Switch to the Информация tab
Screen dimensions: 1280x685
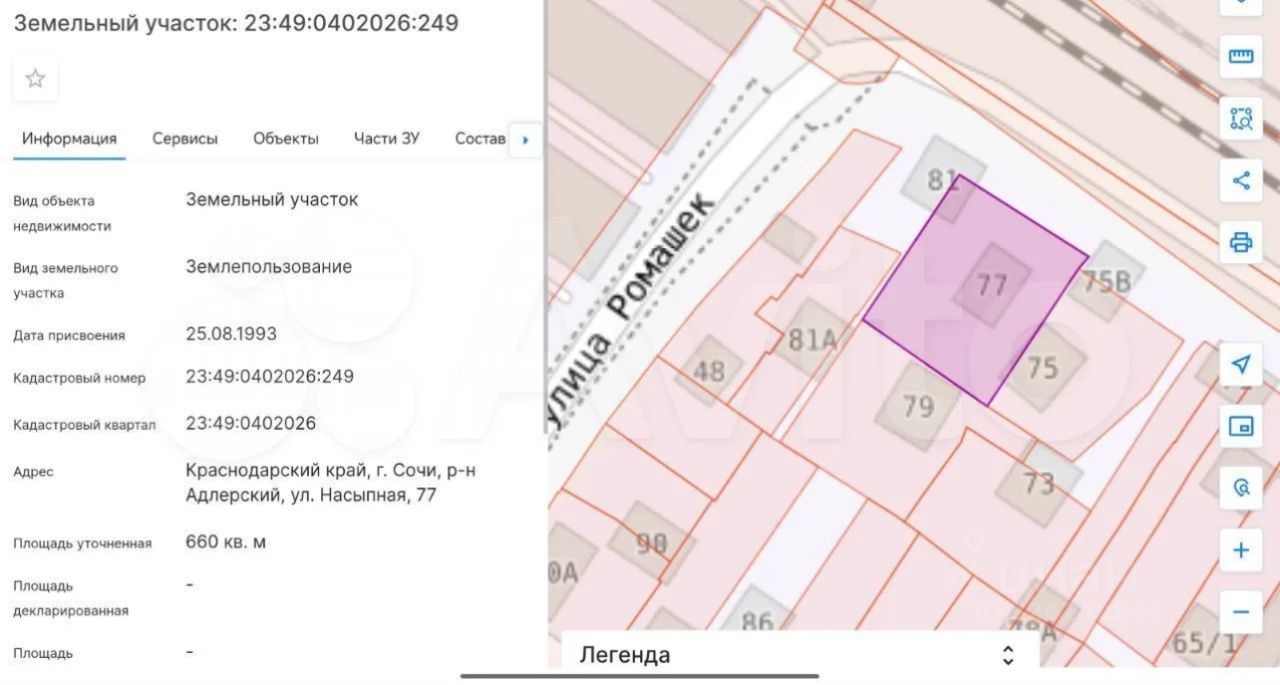69,139
